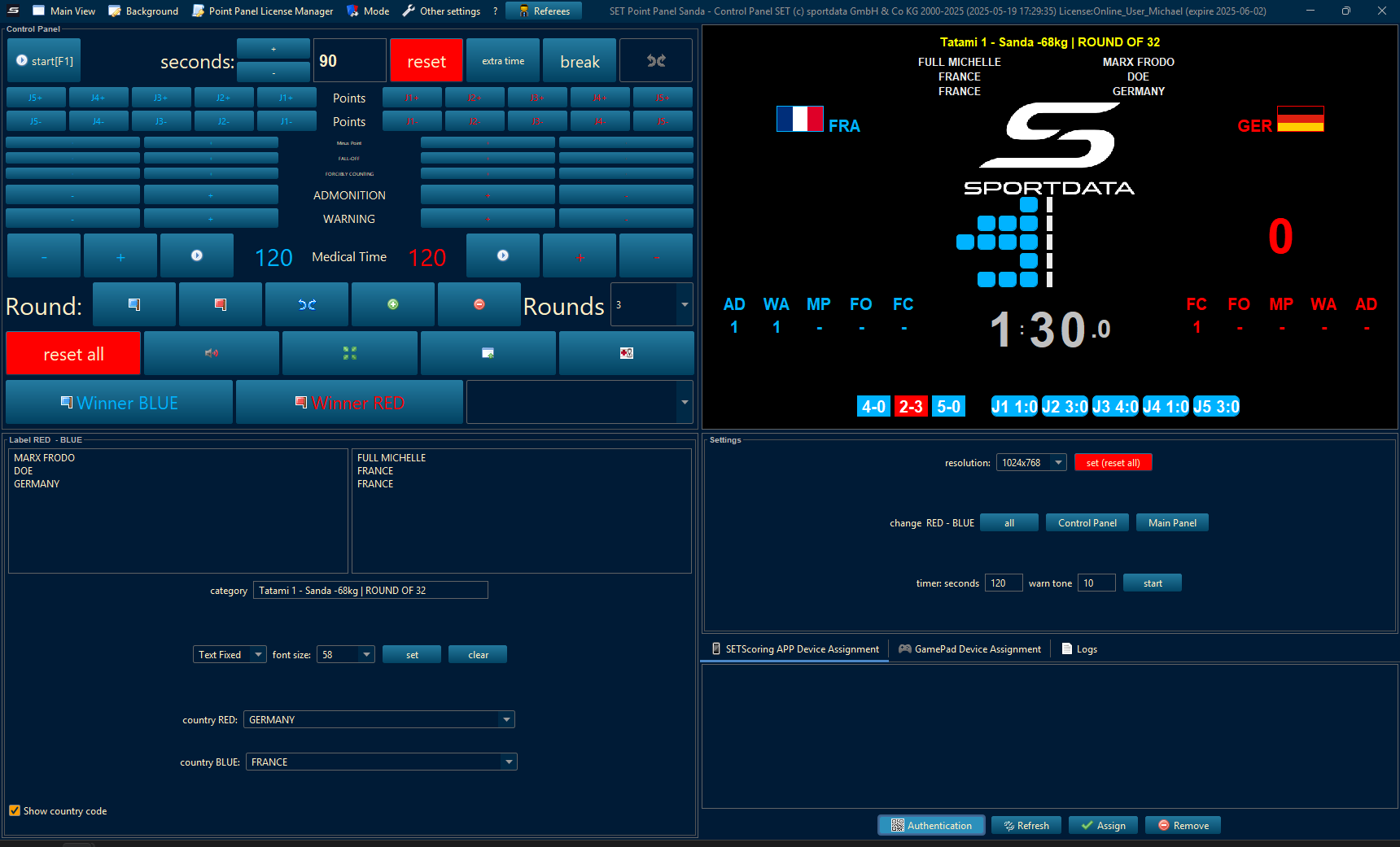Switch to SETScoring APP Device Assignment tab
Image resolution: width=1400 pixels, height=847 pixels.
coord(795,648)
